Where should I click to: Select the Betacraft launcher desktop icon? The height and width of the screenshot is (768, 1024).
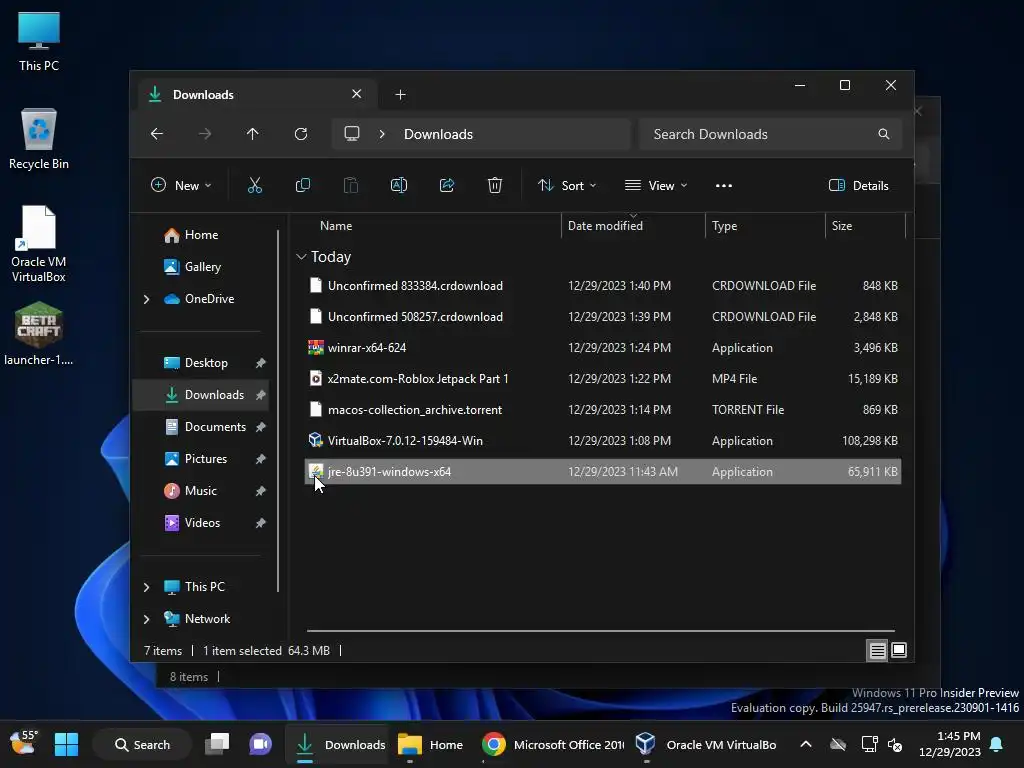point(39,334)
